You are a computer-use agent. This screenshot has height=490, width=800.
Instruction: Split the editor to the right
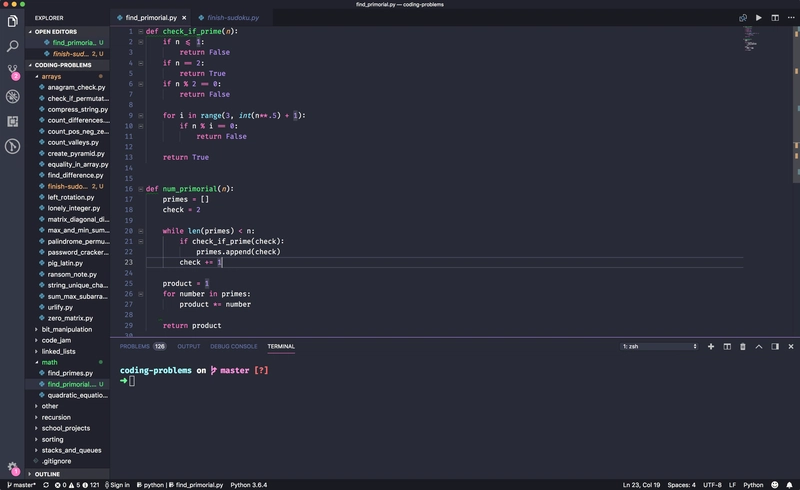(775, 17)
